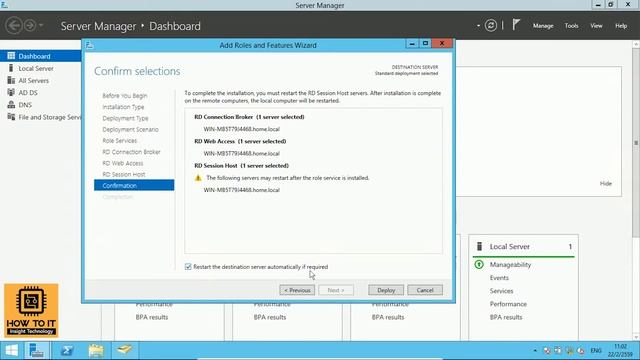Go back with the Previous button
Screen dimensions: 640x360
[x=297, y=290]
